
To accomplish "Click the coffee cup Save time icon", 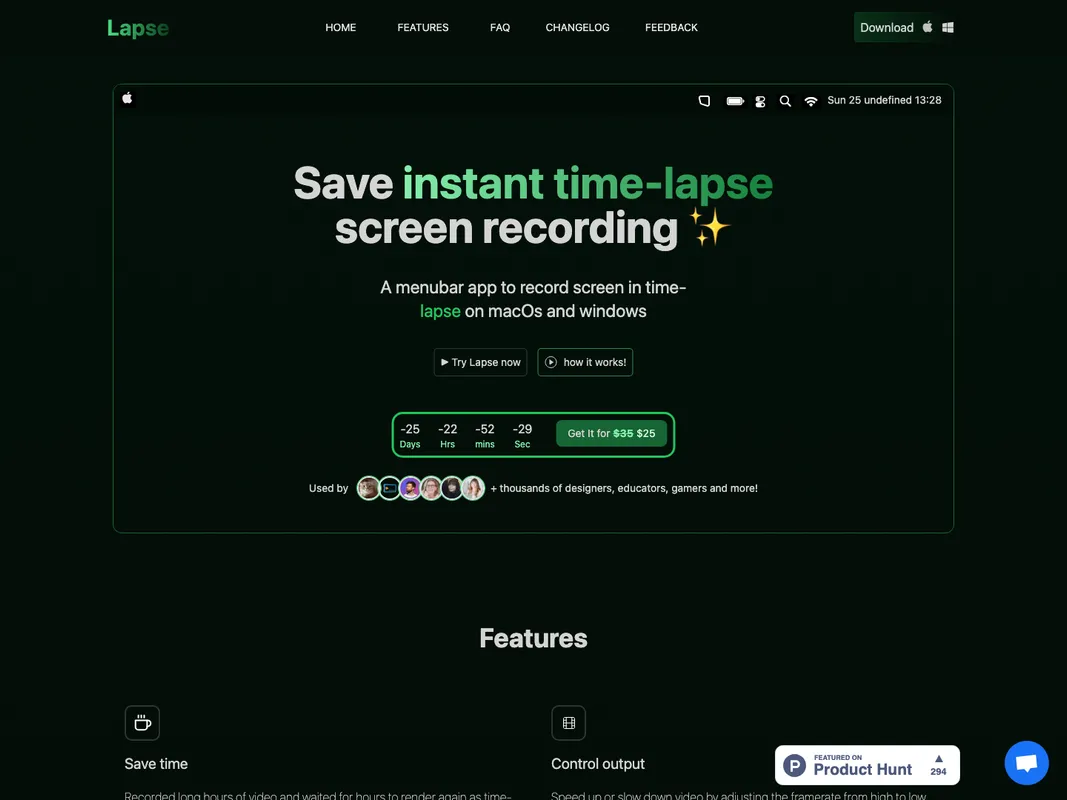I will [x=142, y=722].
